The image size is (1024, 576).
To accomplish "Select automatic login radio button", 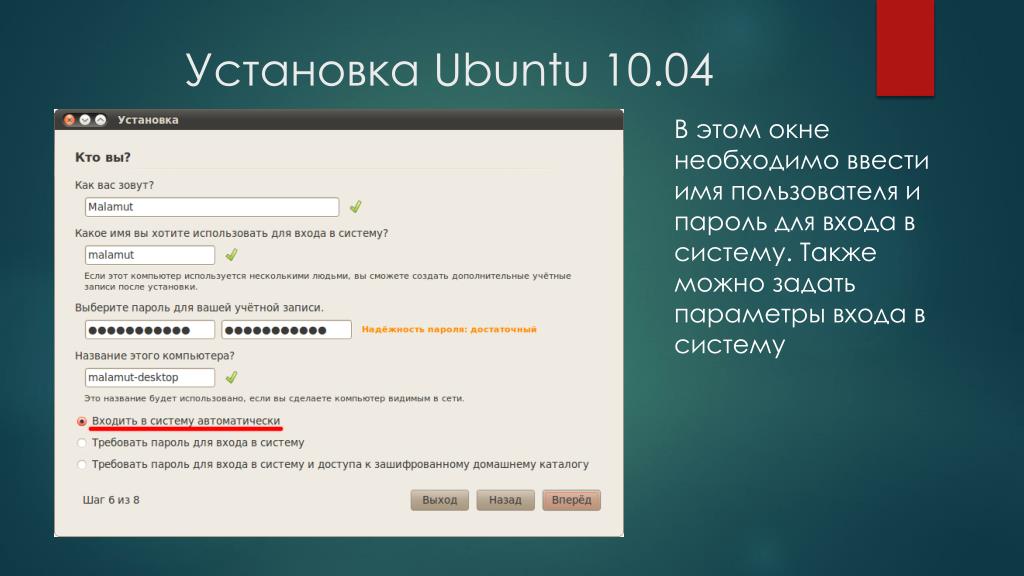I will pyautogui.click(x=82, y=421).
